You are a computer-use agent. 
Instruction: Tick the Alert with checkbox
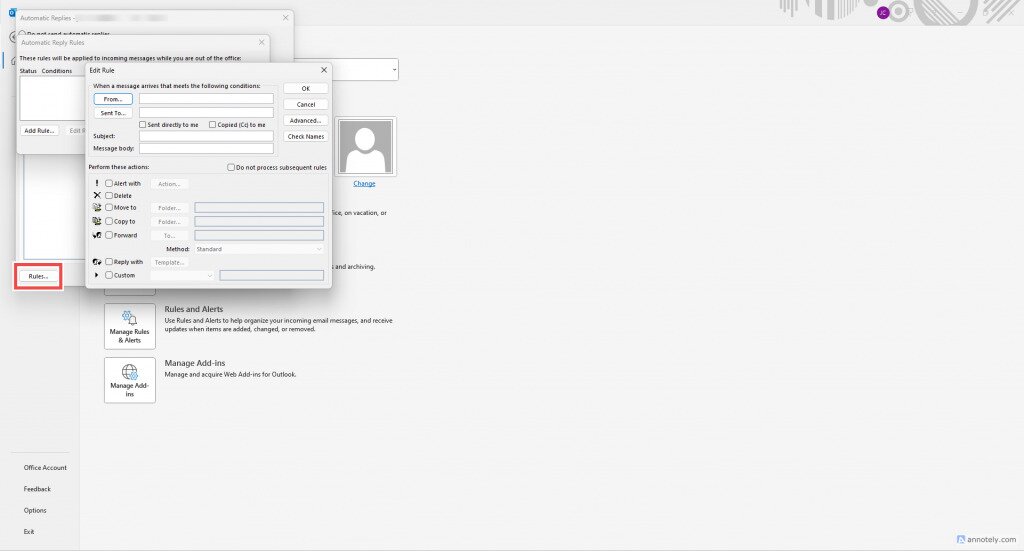(109, 183)
